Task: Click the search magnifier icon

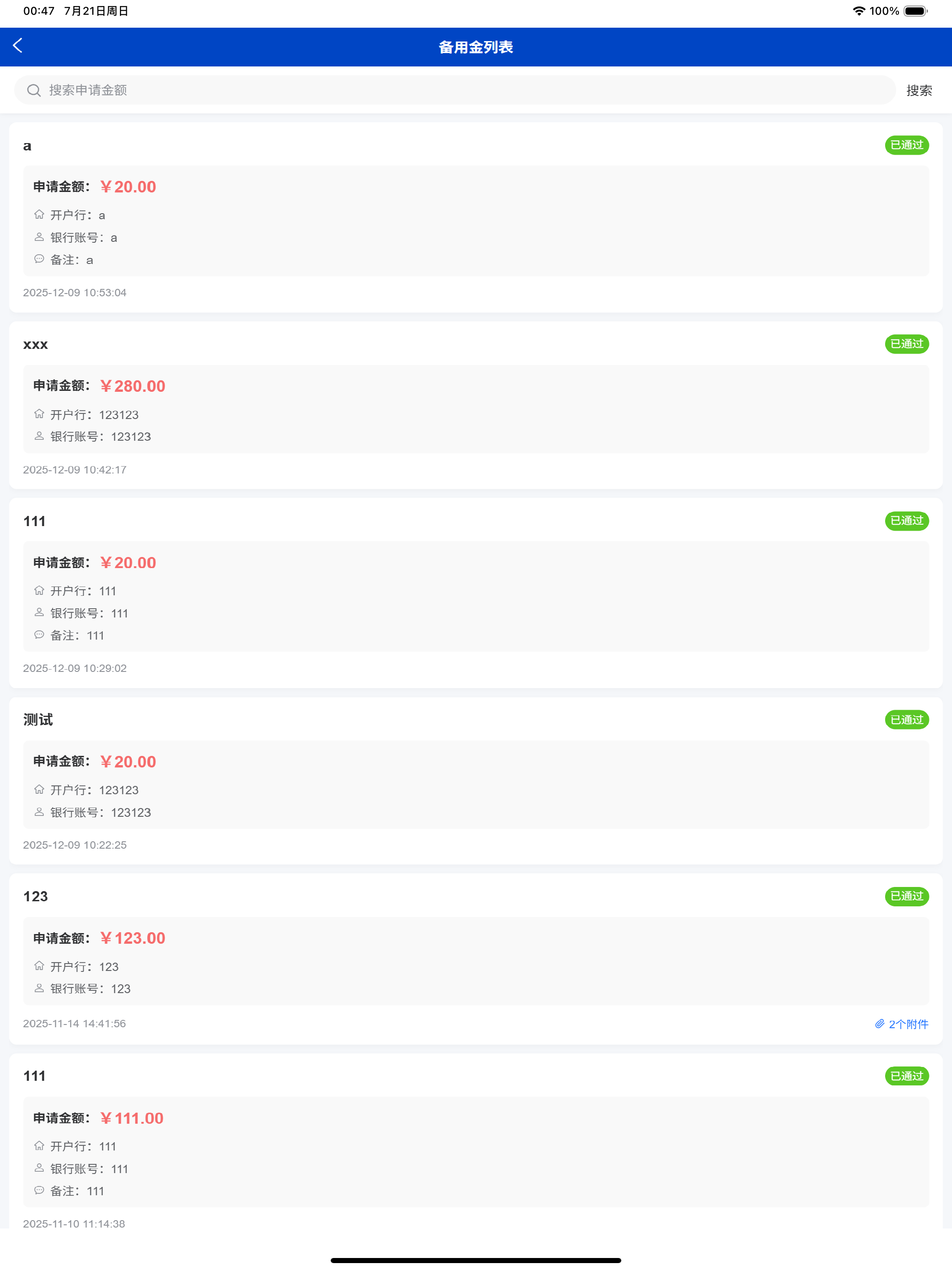Action: (x=34, y=90)
